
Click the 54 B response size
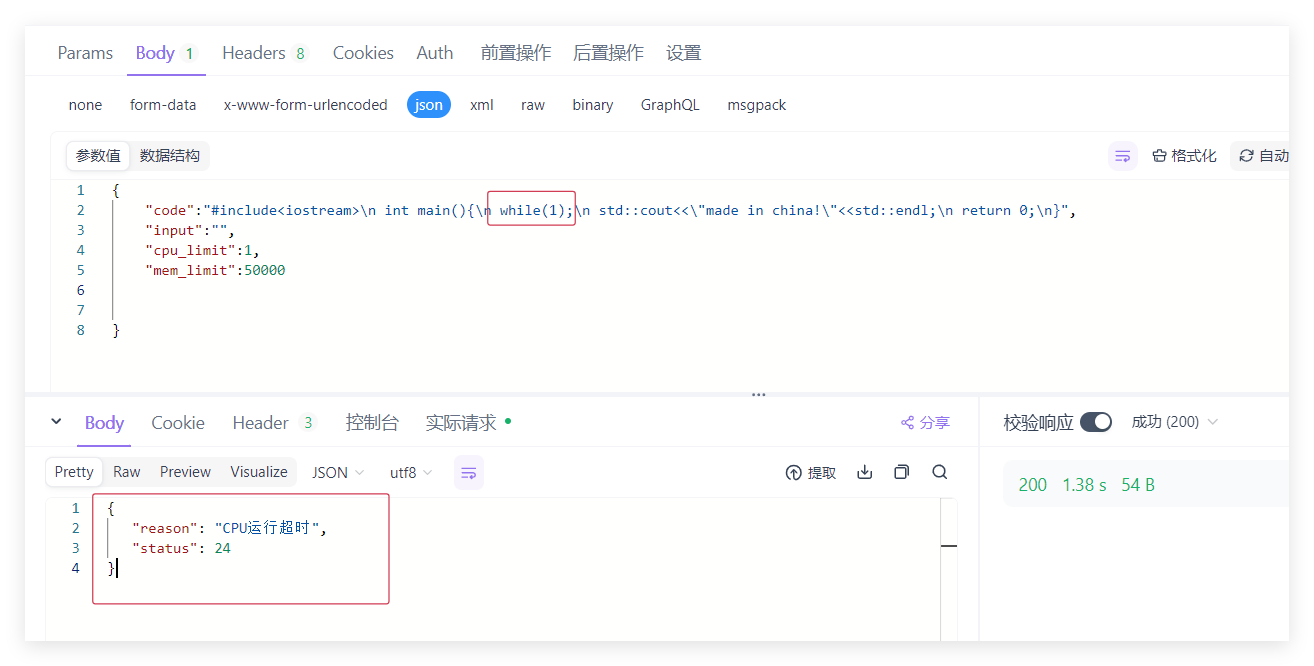[x=1138, y=485]
